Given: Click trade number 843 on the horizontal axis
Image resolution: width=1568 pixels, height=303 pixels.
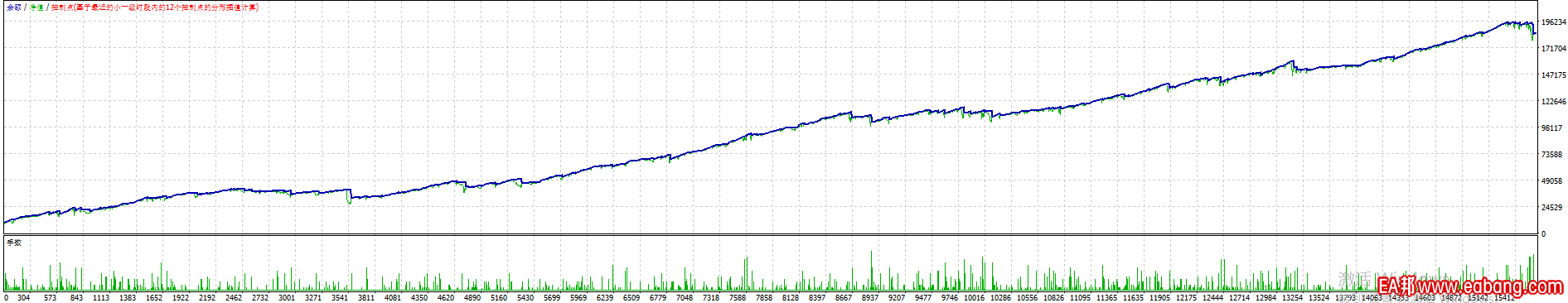Looking at the screenshot, I should coord(76,297).
